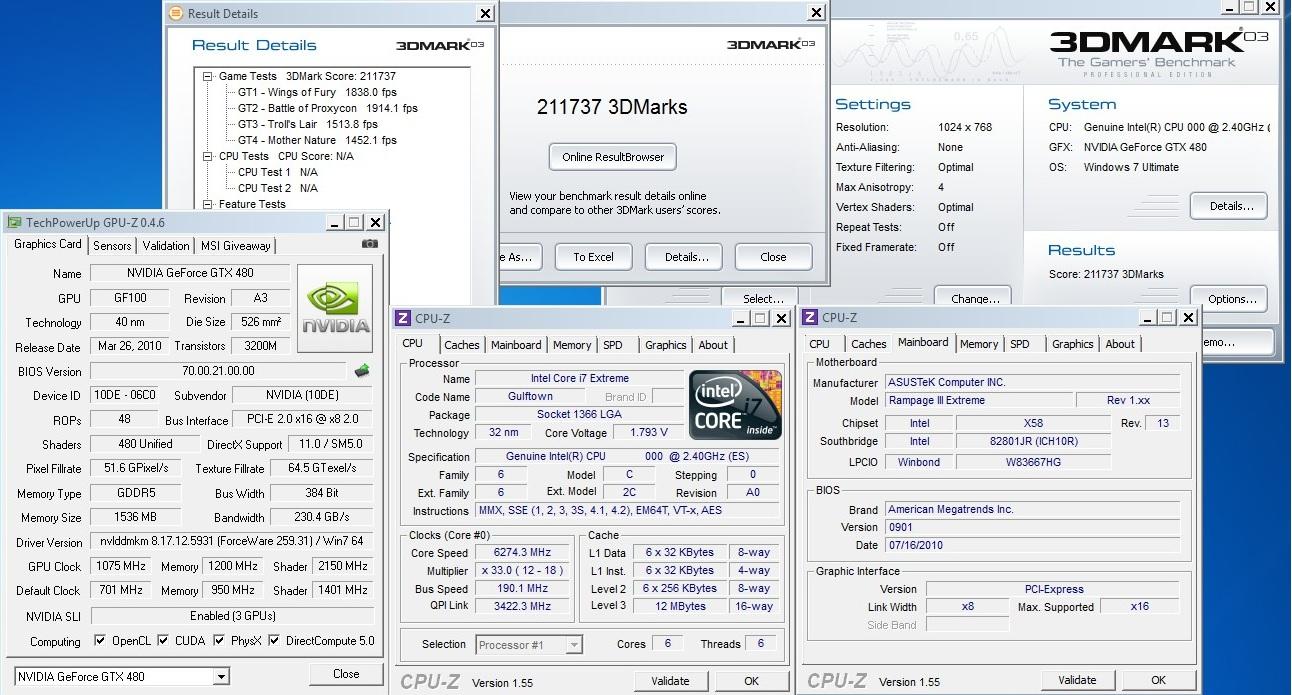
Task: Click the Change... settings button
Action: pyautogui.click(x=974, y=298)
